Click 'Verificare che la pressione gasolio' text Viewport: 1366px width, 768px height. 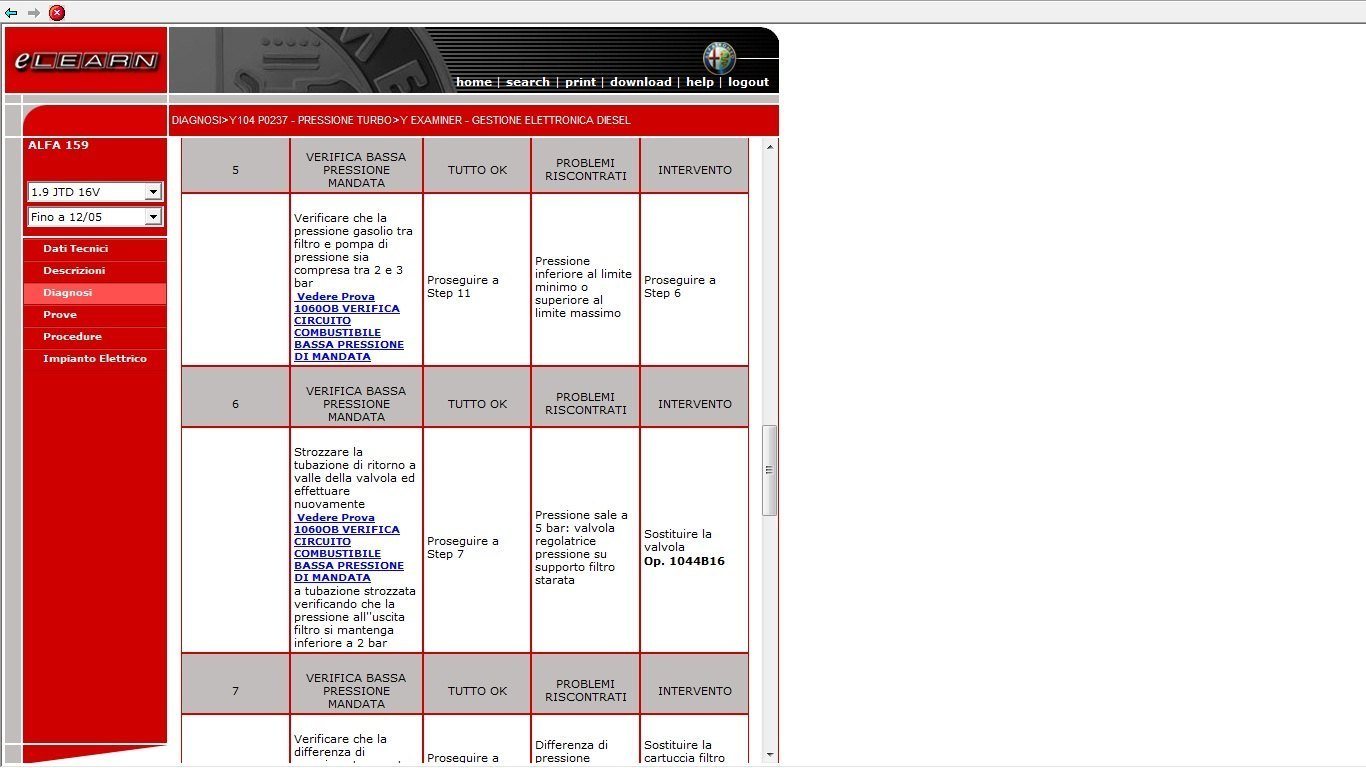(x=353, y=250)
